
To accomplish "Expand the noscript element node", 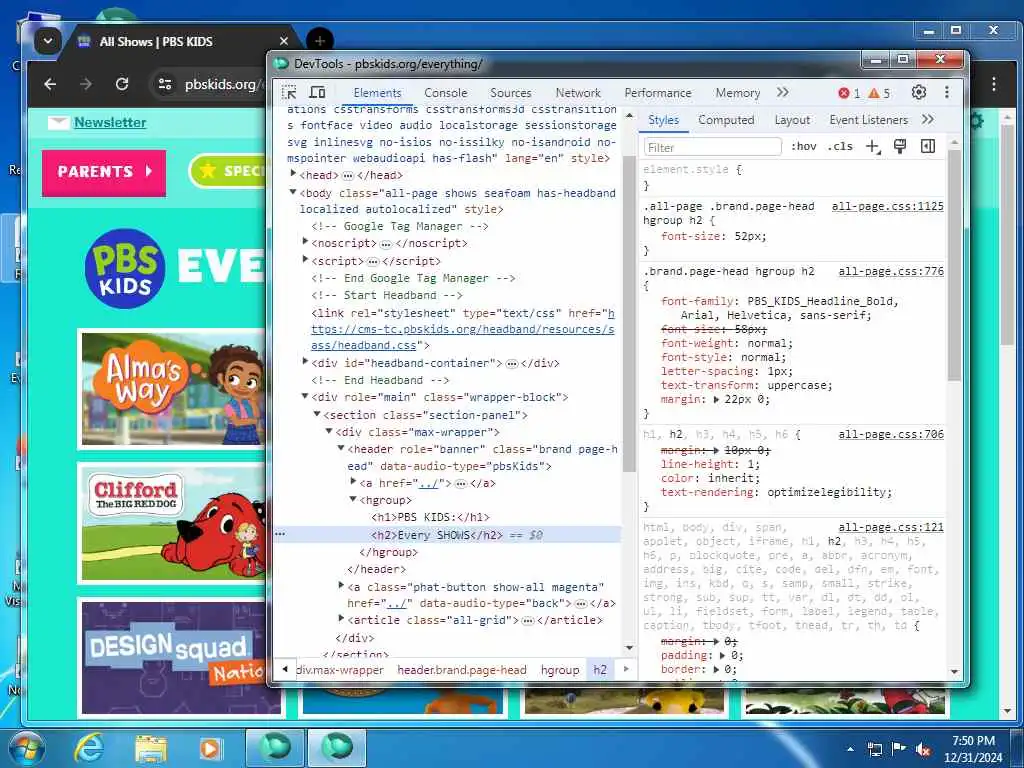I will tap(305, 242).
